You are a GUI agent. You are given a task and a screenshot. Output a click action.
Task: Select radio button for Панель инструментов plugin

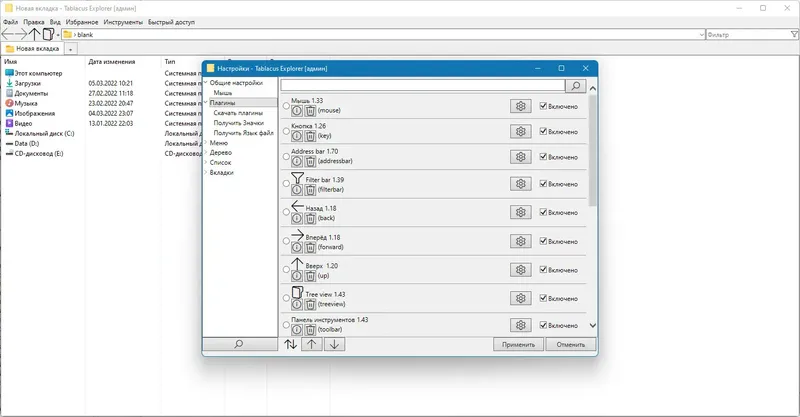(286, 325)
